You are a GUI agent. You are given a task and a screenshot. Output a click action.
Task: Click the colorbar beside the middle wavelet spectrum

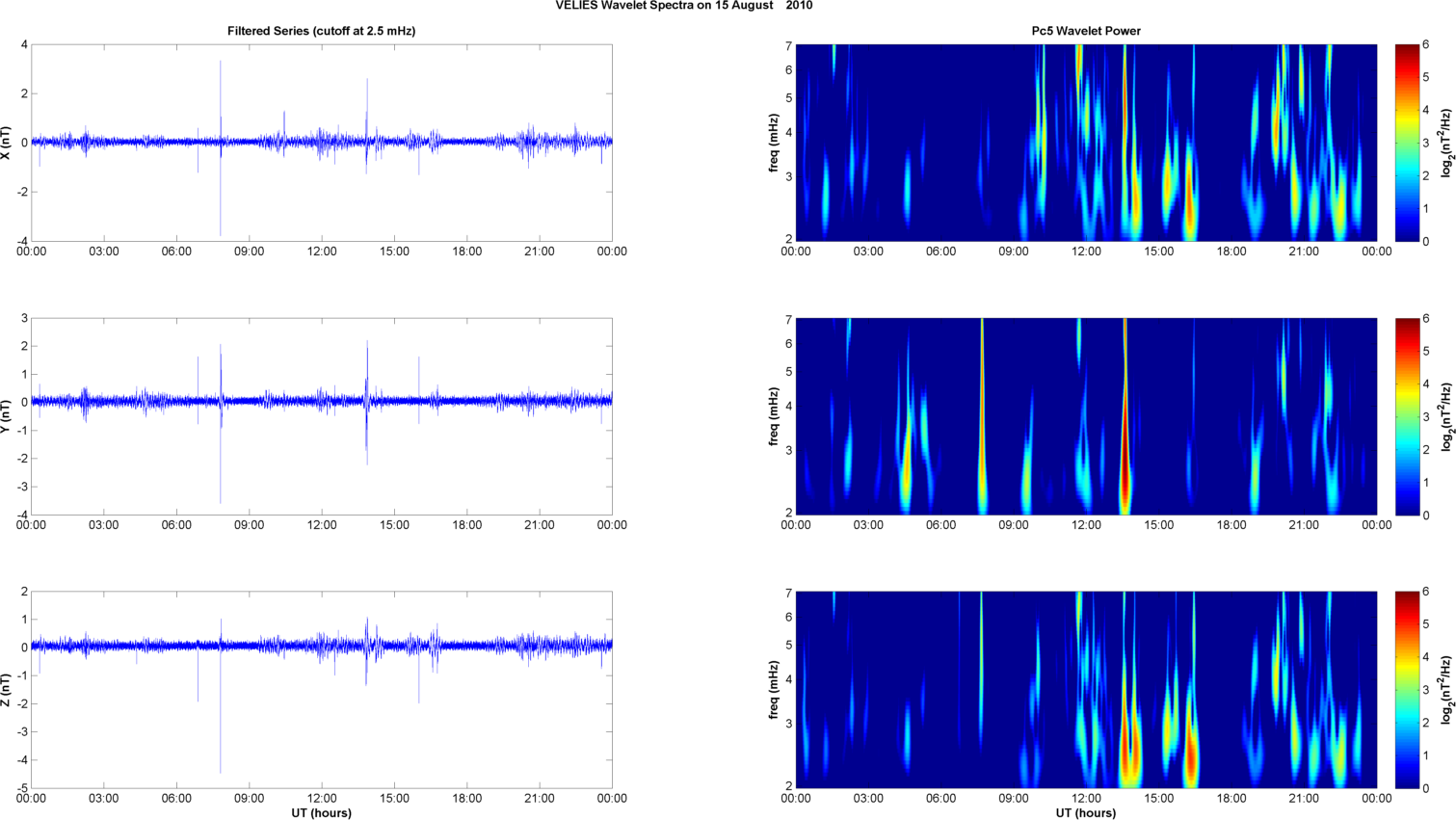[x=1407, y=416]
